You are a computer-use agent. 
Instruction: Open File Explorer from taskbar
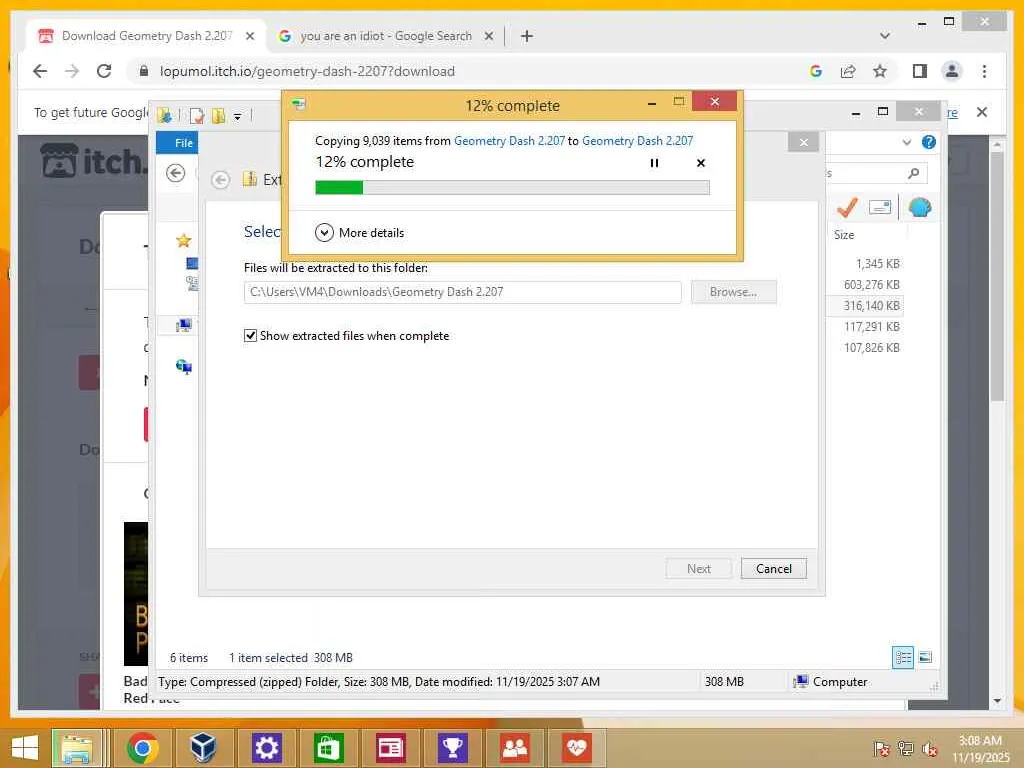tap(77, 748)
